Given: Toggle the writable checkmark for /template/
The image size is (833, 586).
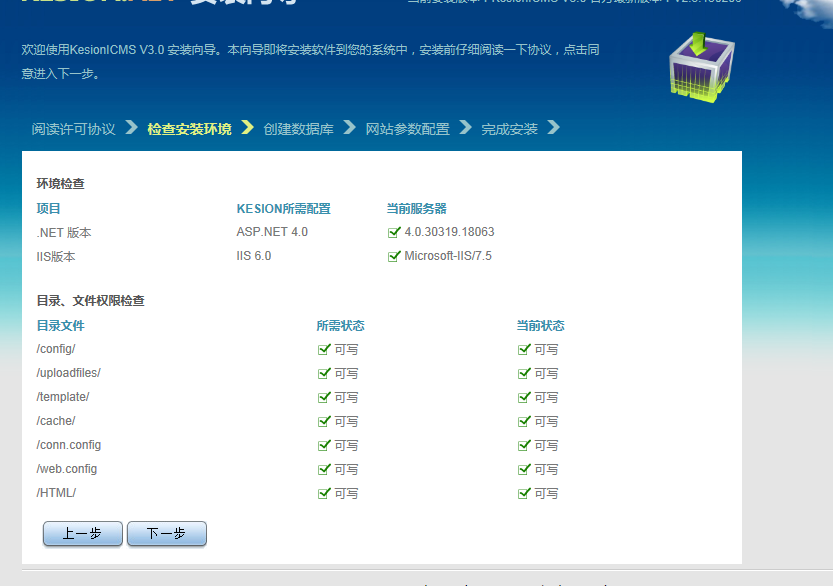Looking at the screenshot, I should point(324,396).
